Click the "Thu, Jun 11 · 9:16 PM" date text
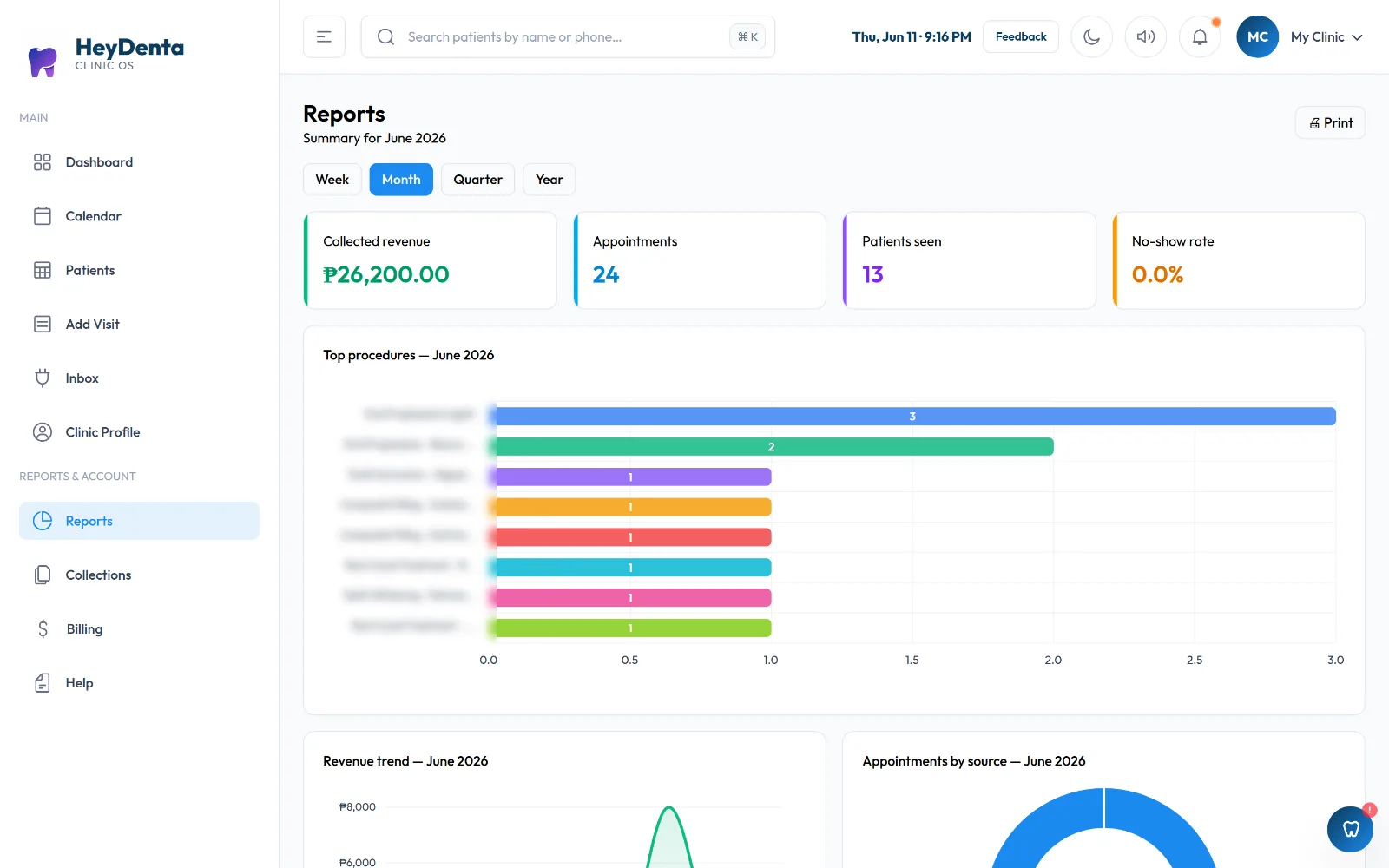Image resolution: width=1389 pixels, height=868 pixels. click(912, 36)
